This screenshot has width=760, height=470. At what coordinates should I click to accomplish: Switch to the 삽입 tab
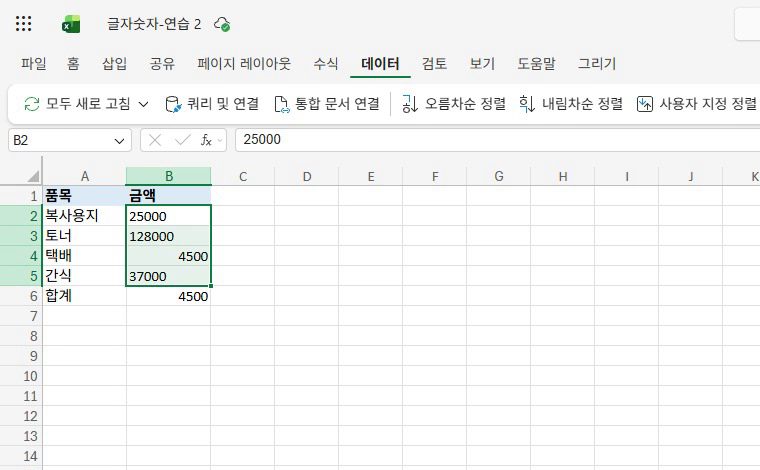pyautogui.click(x=114, y=63)
